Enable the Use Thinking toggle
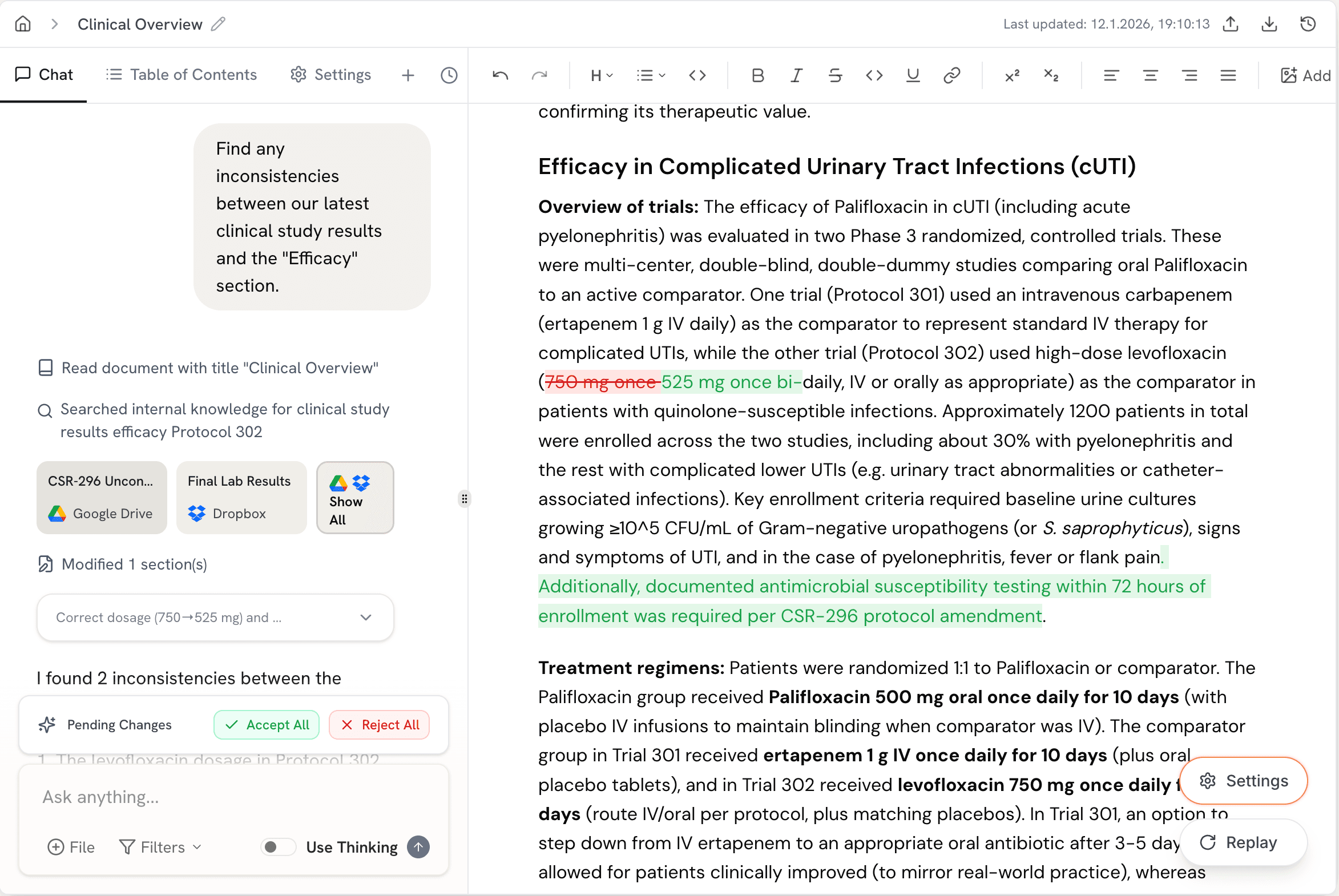Screen dimensions: 1339x896 (x=279, y=847)
